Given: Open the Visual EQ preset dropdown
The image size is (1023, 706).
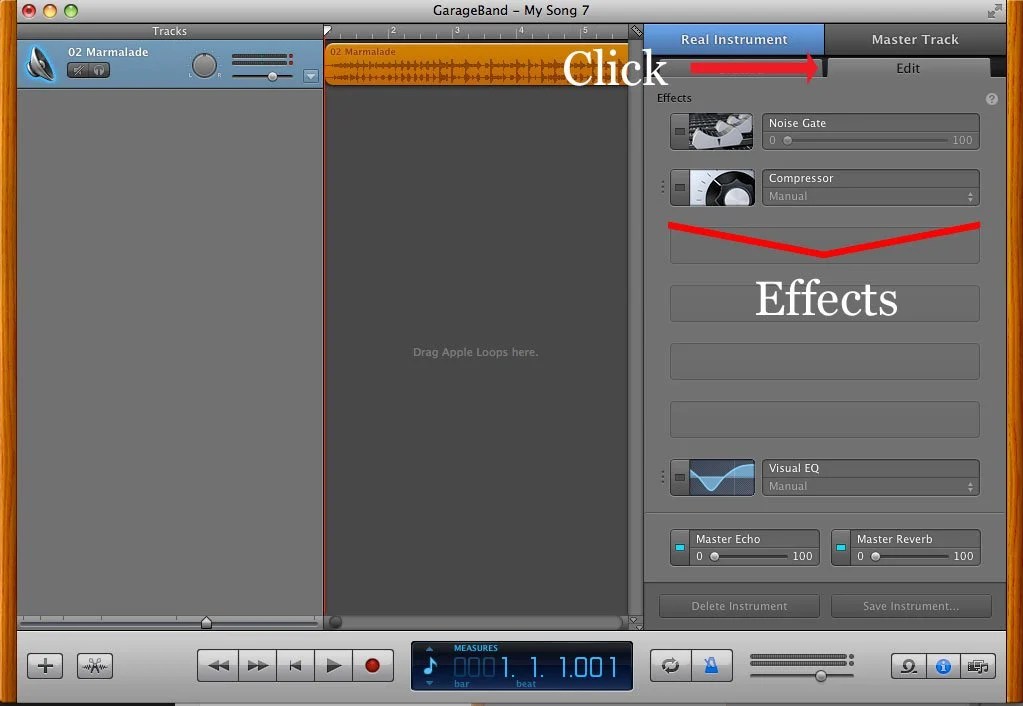Looking at the screenshot, I should (869, 486).
